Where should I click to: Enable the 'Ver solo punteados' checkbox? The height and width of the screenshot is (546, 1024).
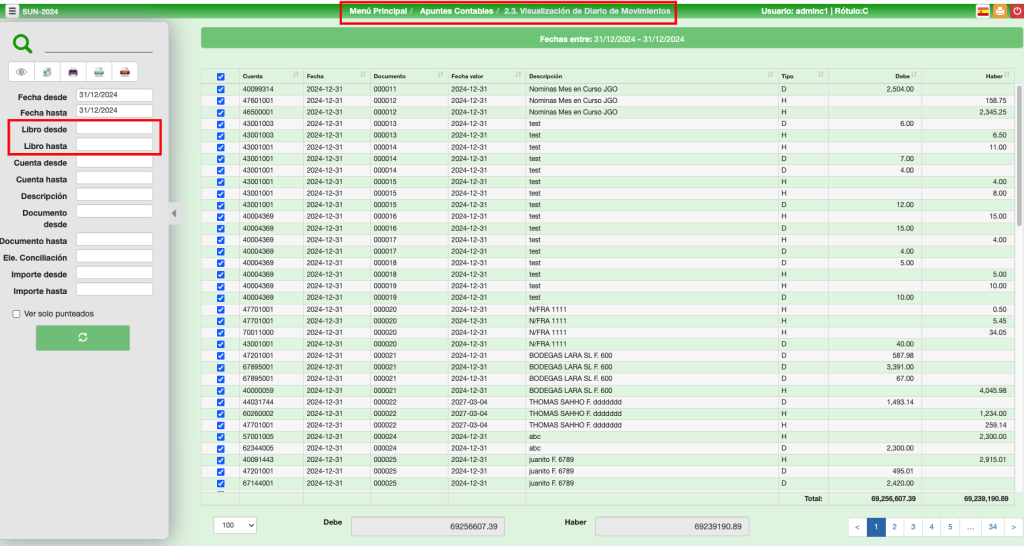coord(16,313)
